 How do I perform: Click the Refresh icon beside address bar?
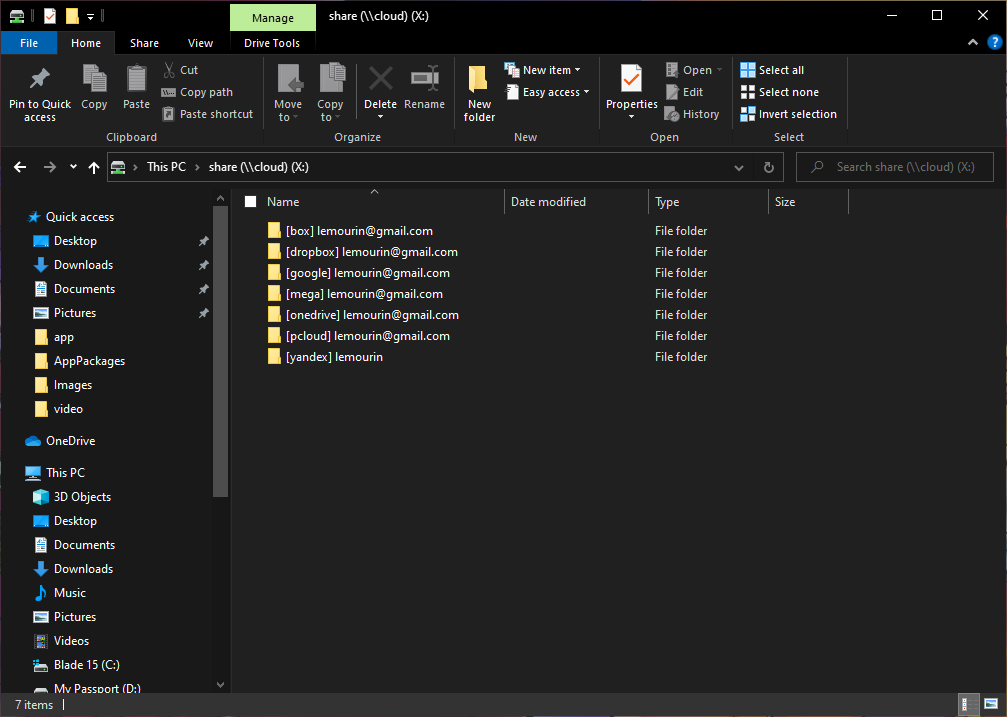(769, 167)
